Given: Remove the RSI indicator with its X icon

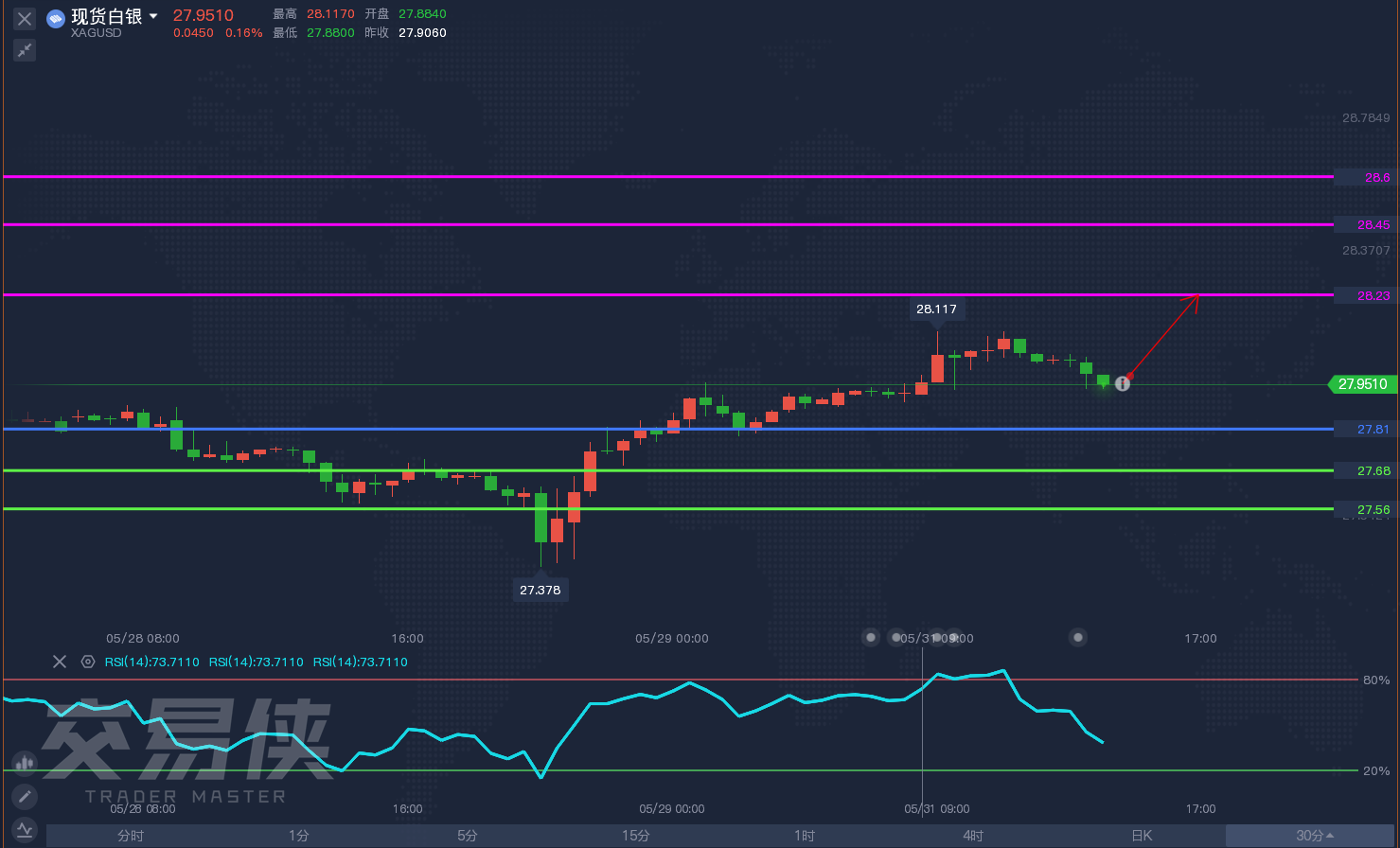Looking at the screenshot, I should pos(60,662).
